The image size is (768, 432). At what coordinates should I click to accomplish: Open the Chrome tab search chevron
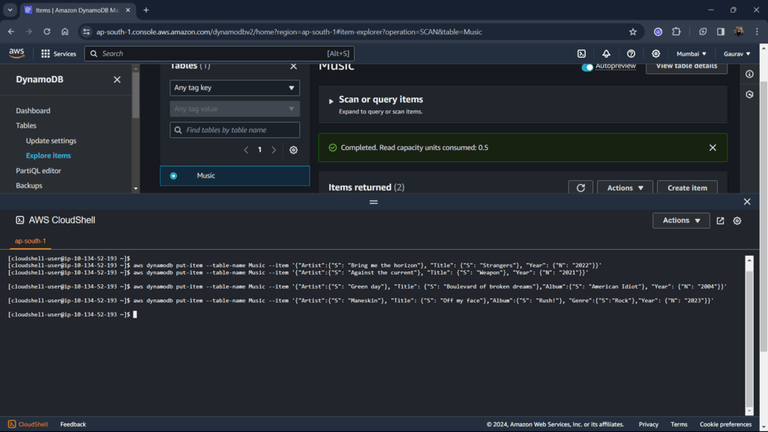10,10
